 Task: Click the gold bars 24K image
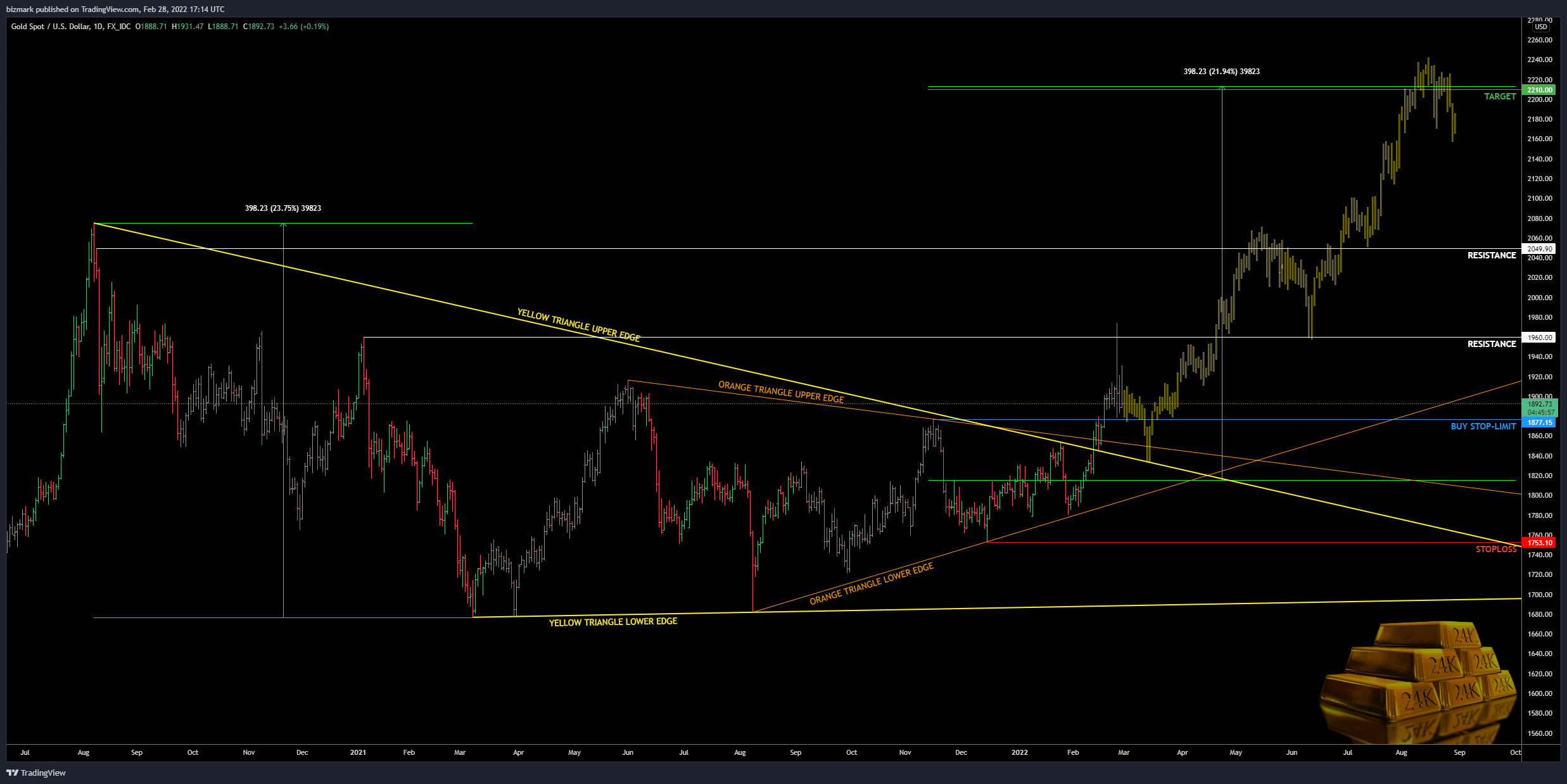pyautogui.click(x=1419, y=682)
